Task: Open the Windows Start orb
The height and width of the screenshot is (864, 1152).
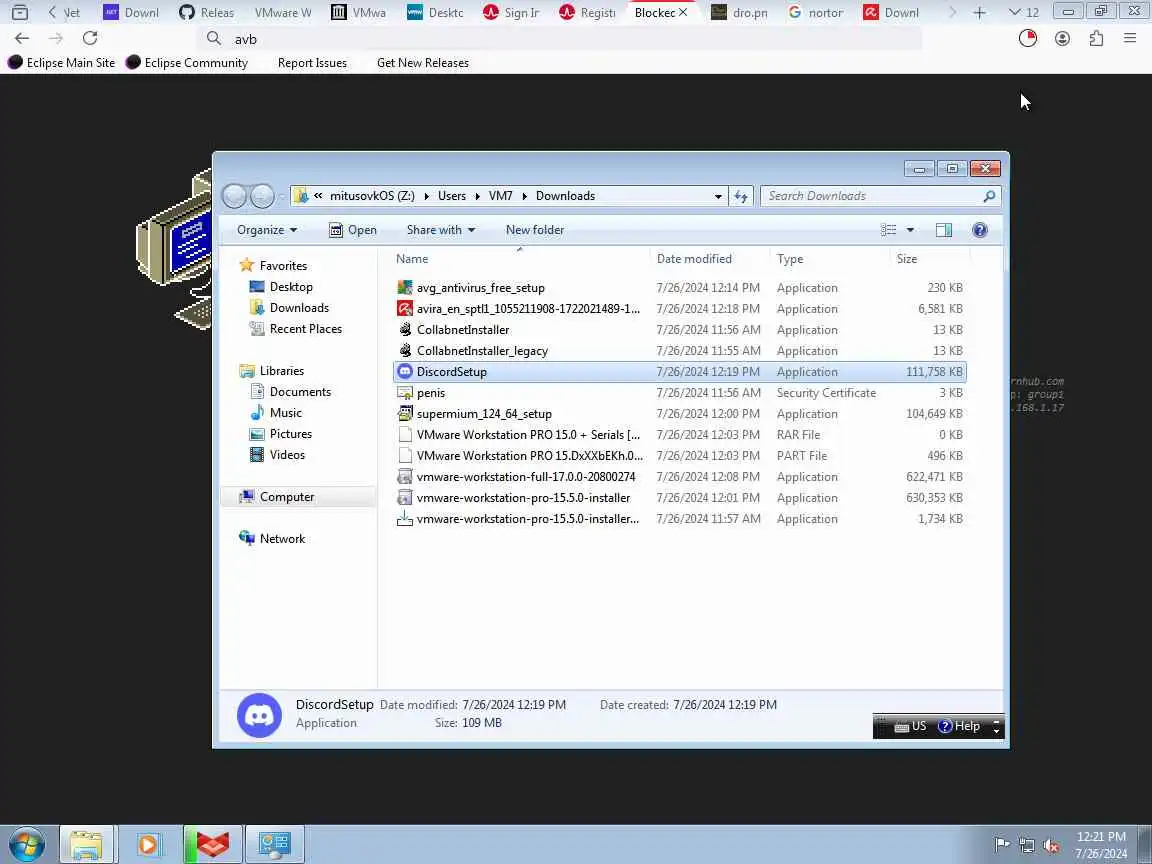Action: (26, 845)
